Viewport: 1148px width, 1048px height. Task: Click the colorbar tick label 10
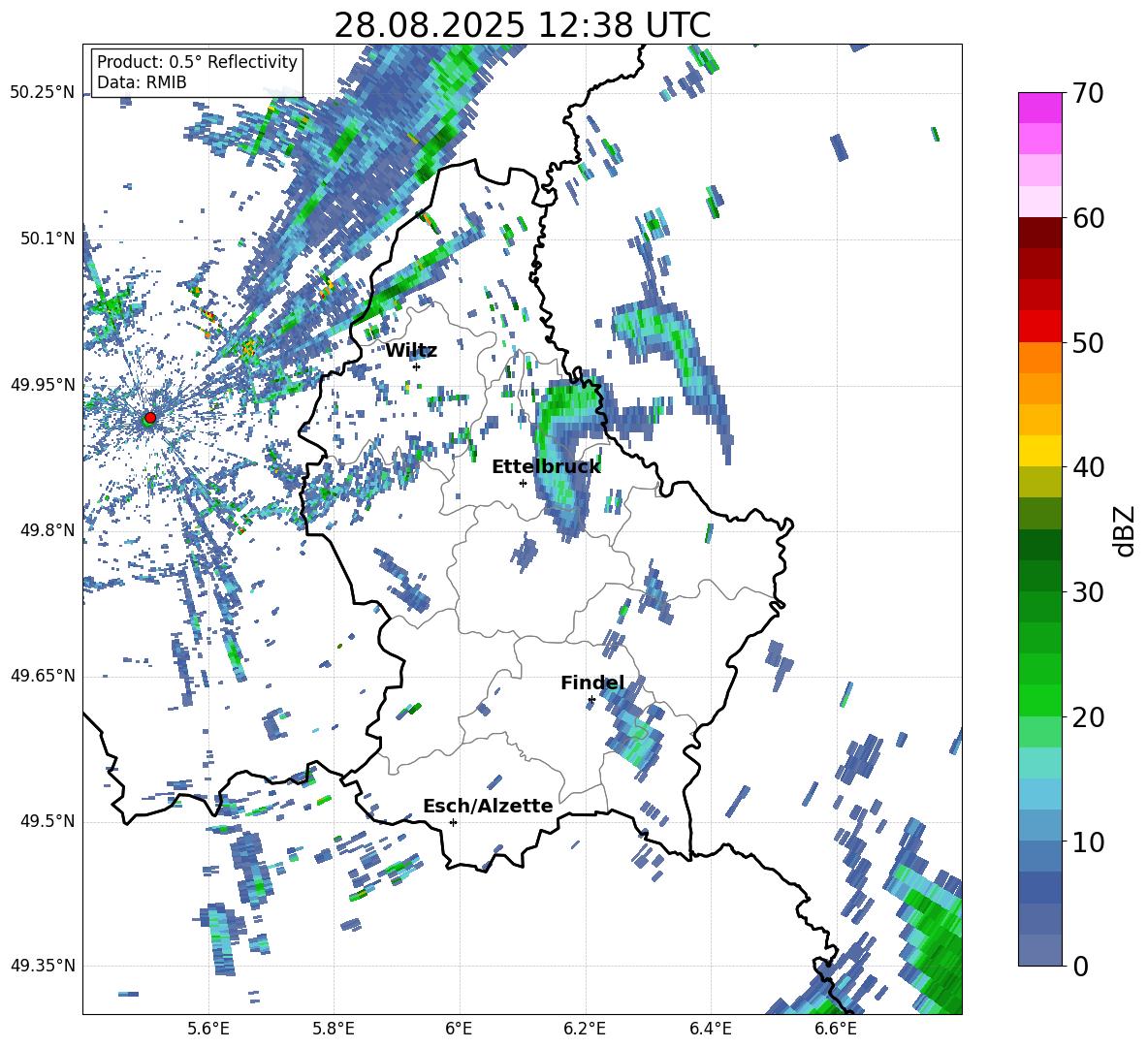[1088, 842]
